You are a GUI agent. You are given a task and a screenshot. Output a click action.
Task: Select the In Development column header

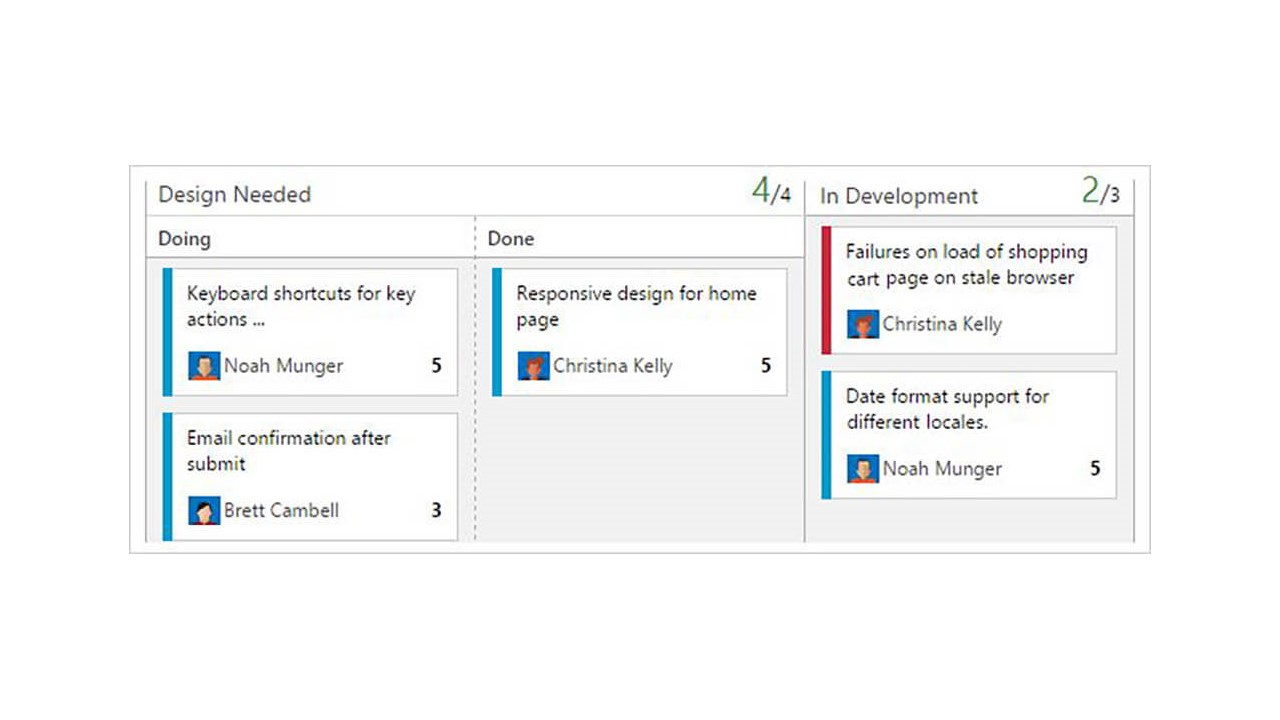point(899,196)
